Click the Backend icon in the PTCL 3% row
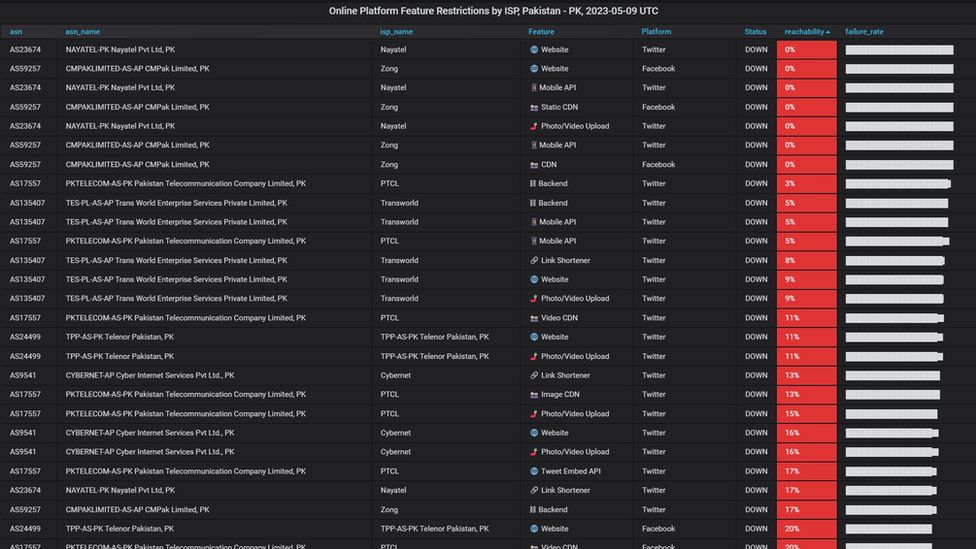This screenshot has height=549, width=976. [533, 184]
